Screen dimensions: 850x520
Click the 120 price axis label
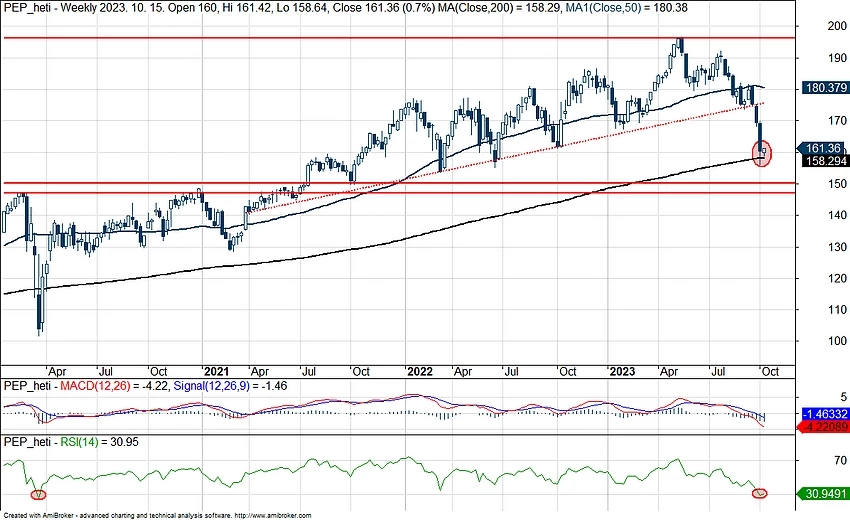click(x=837, y=279)
